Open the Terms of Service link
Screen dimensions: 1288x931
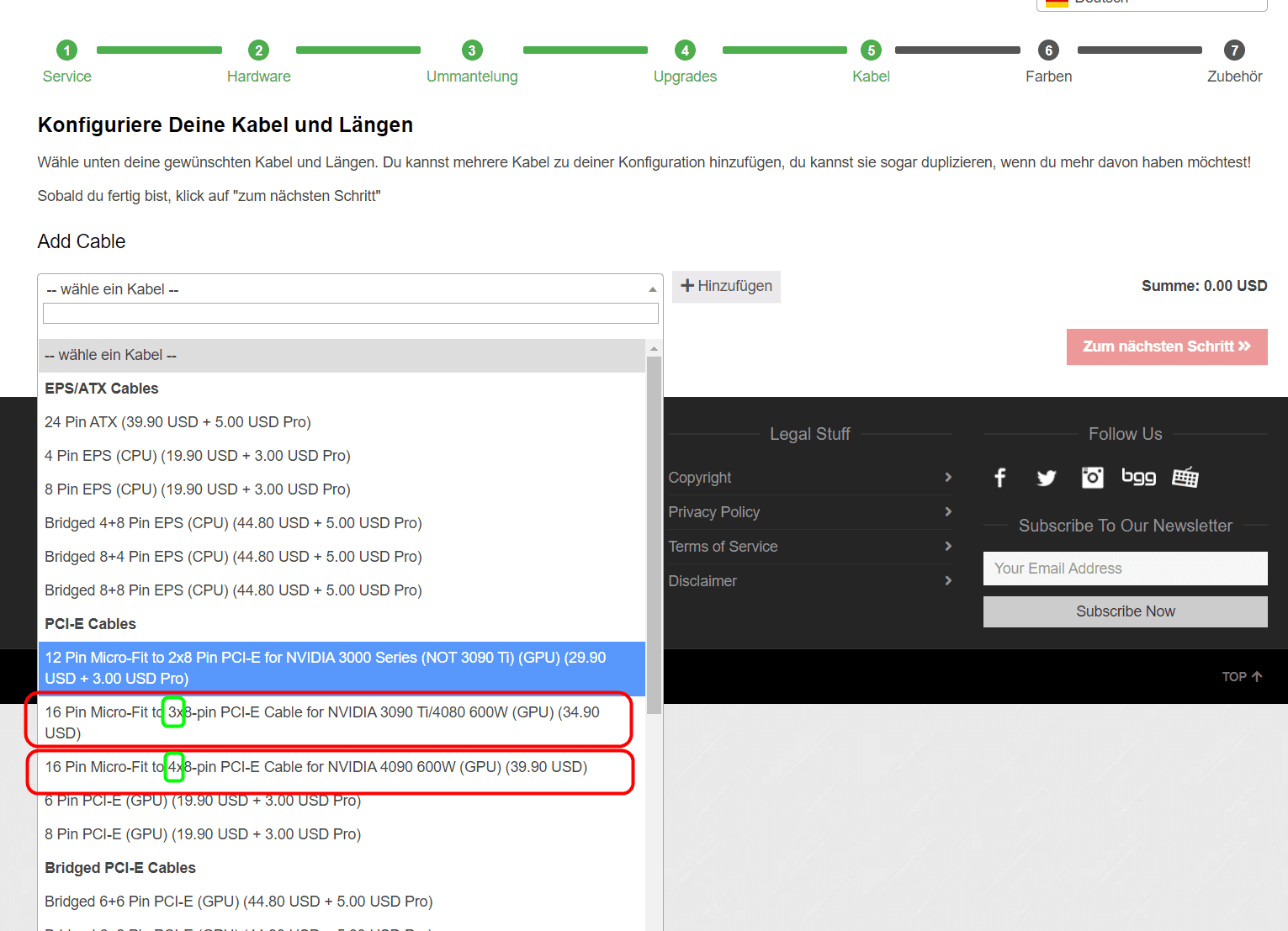(723, 547)
